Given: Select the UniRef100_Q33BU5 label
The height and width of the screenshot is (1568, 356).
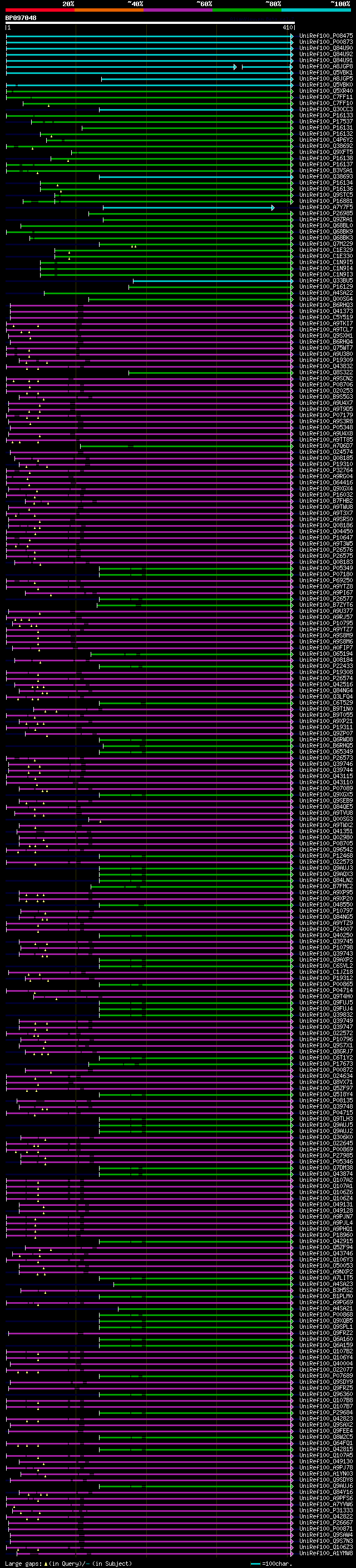Looking at the screenshot, I should 326,280.
